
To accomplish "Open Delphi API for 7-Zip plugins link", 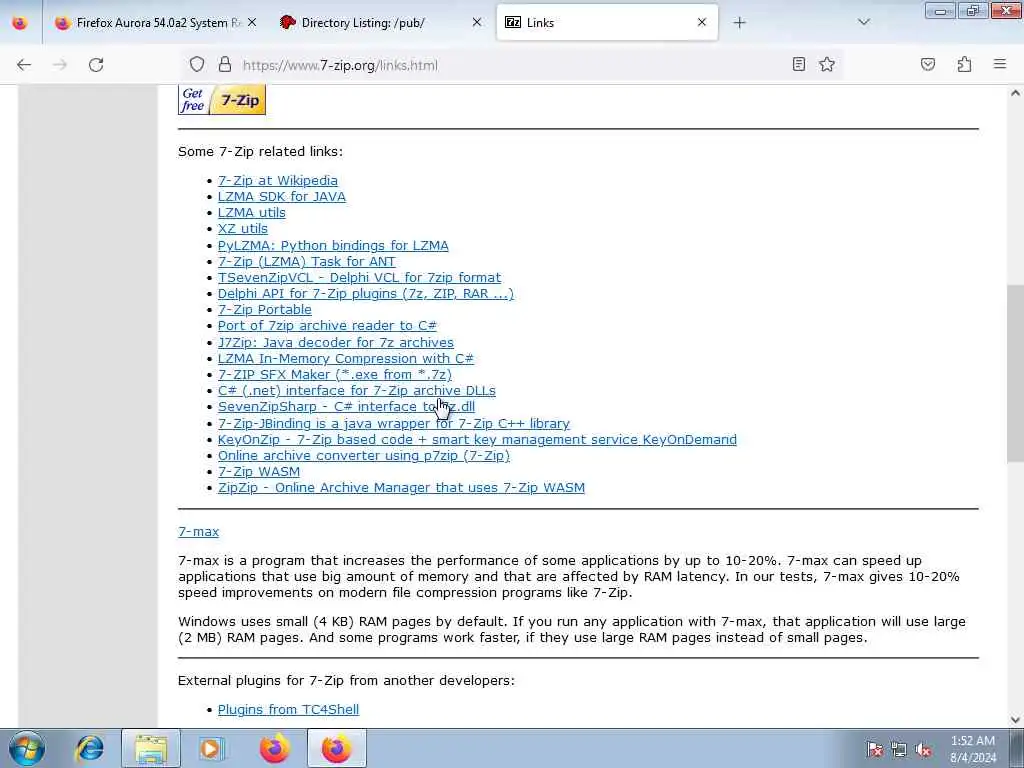I will pyautogui.click(x=366, y=294).
